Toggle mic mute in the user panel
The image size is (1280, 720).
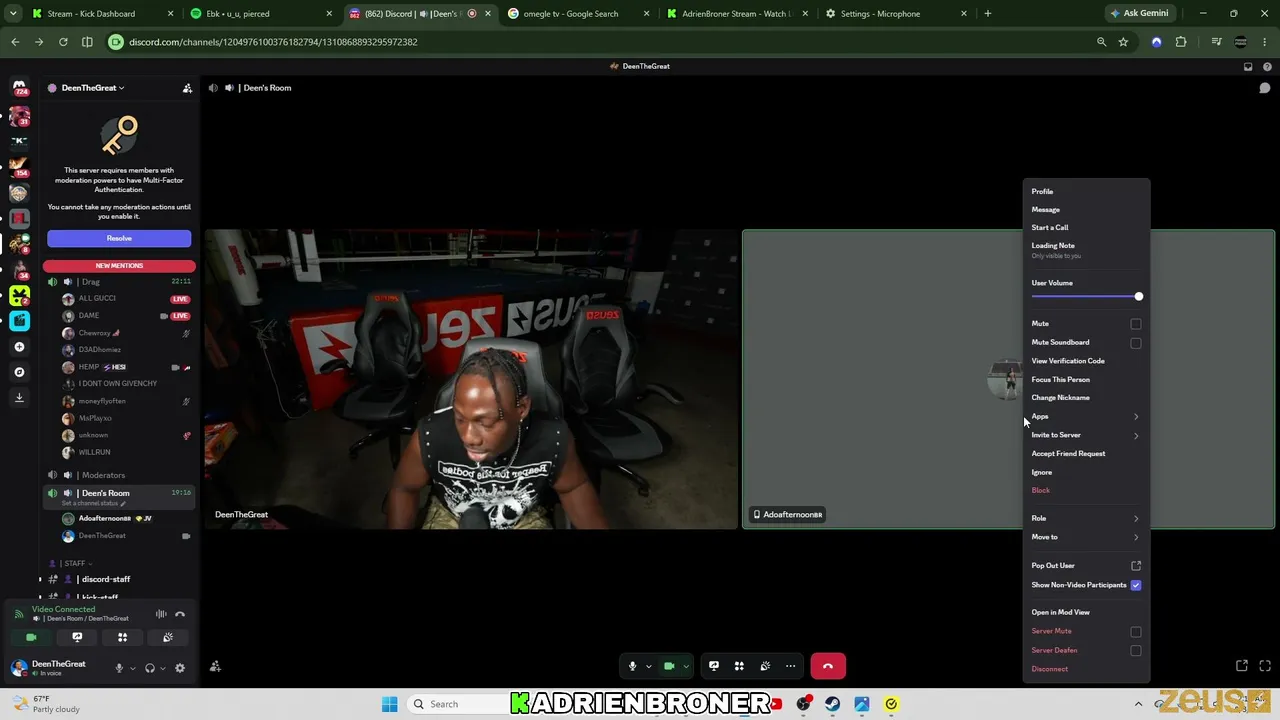pos(119,668)
